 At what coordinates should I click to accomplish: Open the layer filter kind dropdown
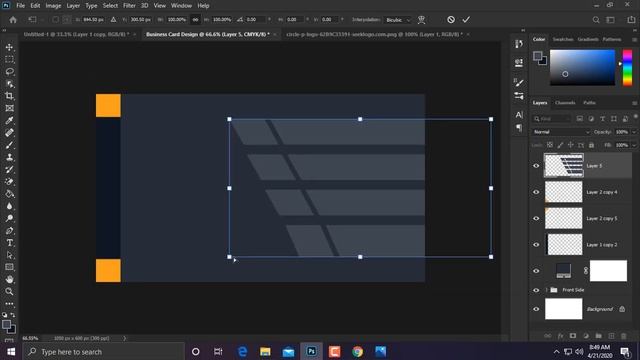(552, 119)
